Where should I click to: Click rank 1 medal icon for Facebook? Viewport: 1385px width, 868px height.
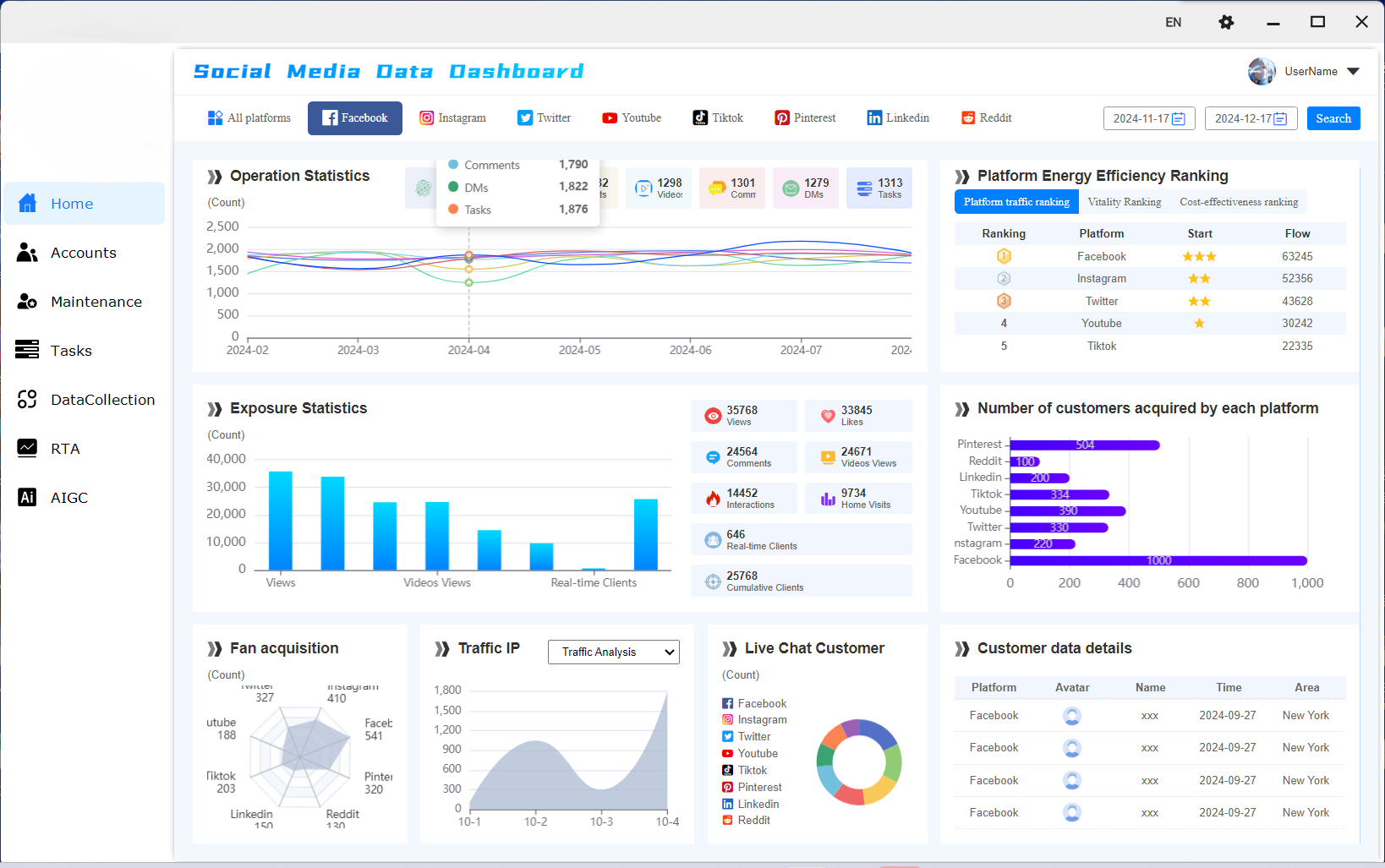tap(1004, 256)
